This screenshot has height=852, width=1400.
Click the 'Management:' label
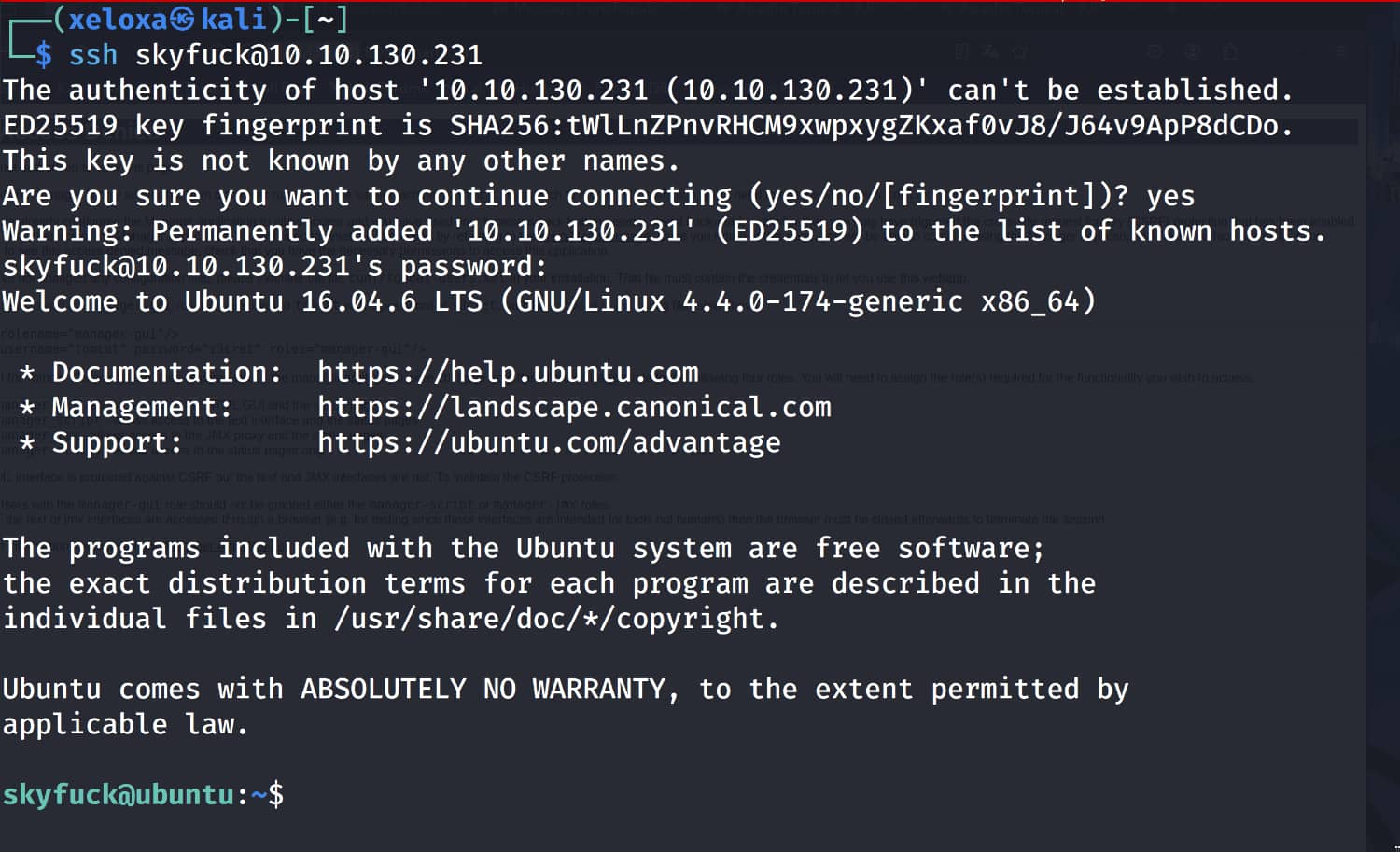pos(141,408)
